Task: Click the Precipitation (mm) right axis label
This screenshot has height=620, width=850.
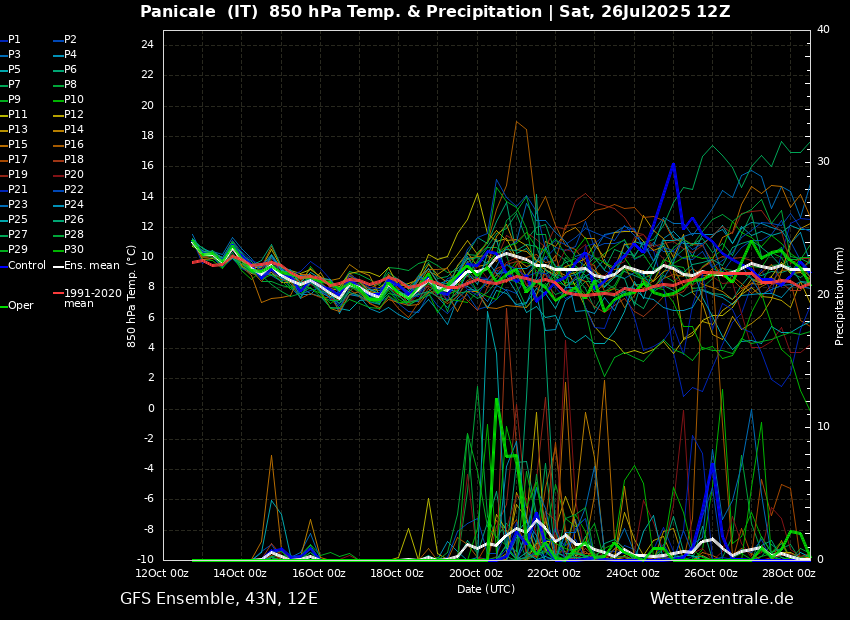Action: point(840,296)
